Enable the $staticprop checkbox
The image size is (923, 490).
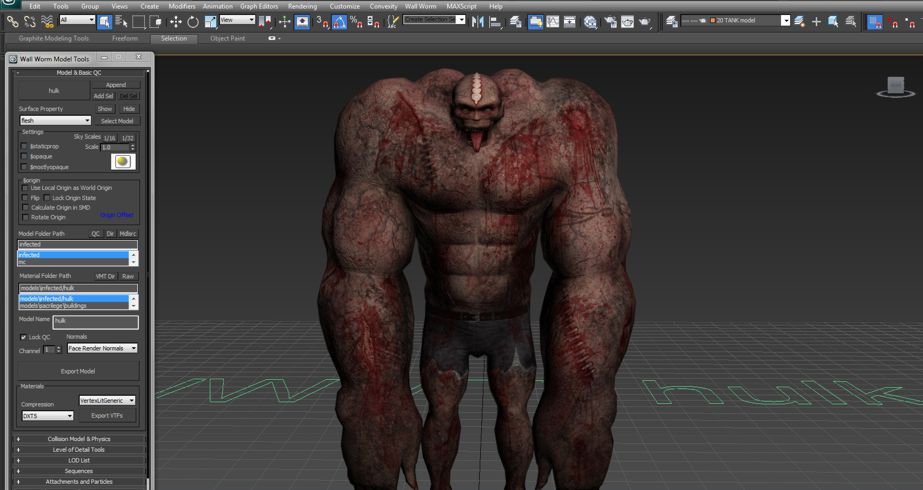click(x=24, y=146)
